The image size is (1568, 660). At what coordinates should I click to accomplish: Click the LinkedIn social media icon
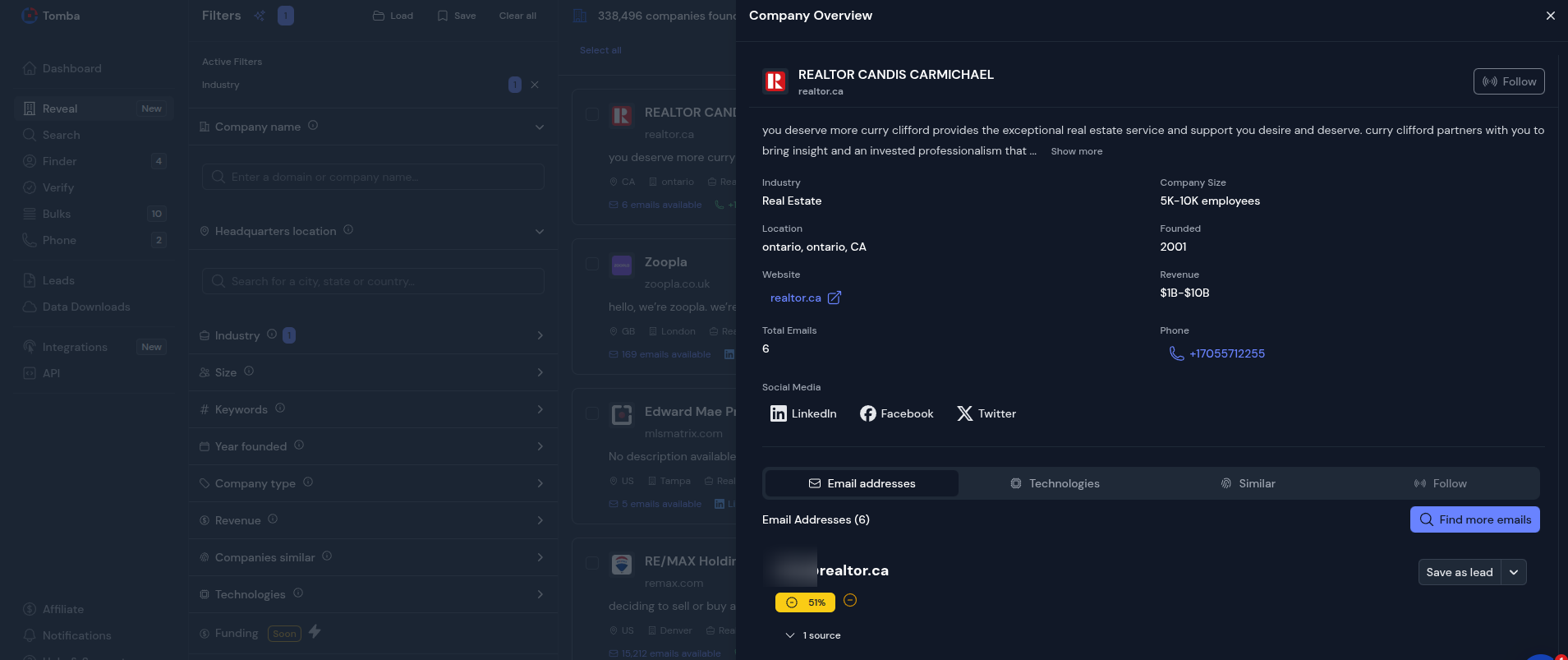coord(778,413)
